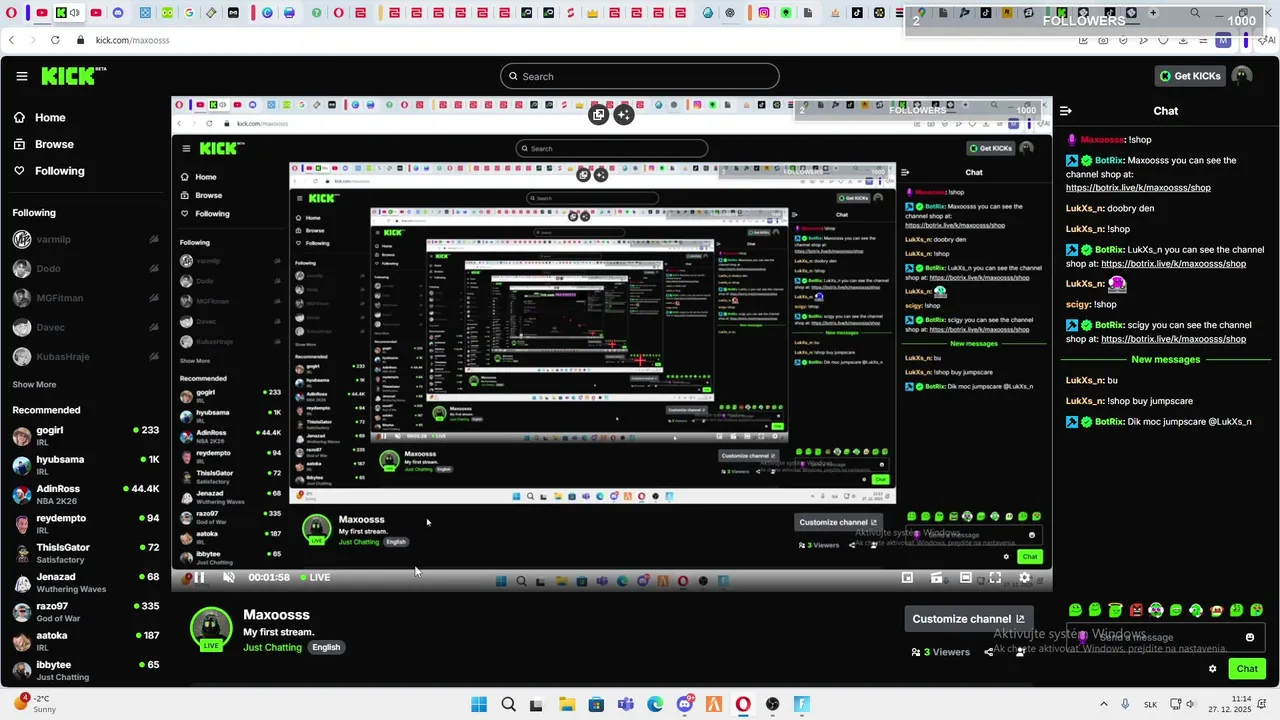Click the red angry emote
Screen dimensions: 1280x720
[1136, 610]
